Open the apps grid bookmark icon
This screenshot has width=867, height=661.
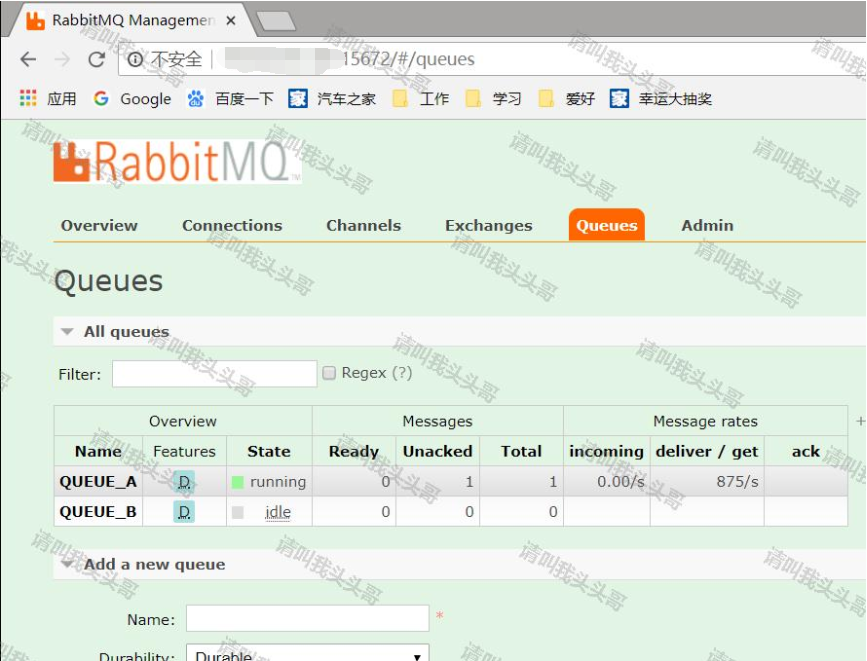(x=28, y=98)
